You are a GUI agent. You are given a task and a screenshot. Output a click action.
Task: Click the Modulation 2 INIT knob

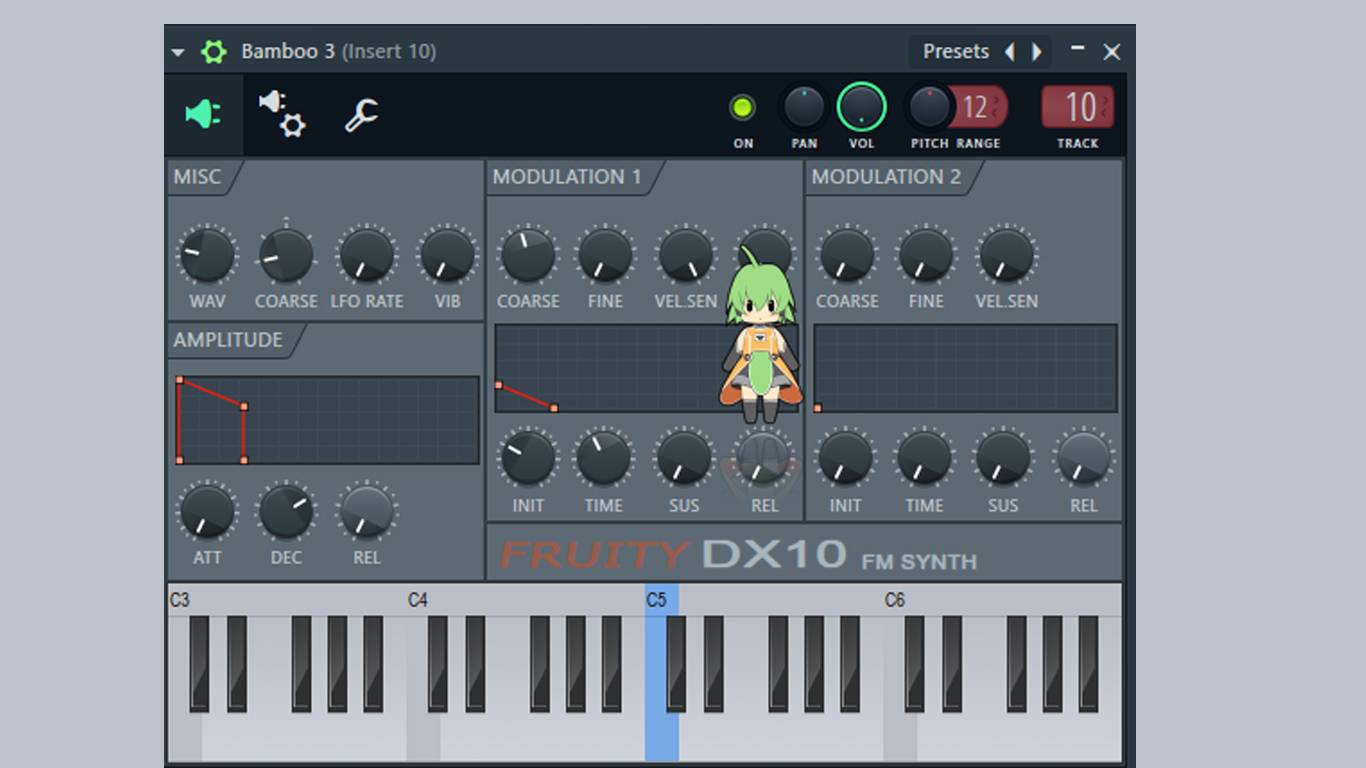(x=845, y=459)
